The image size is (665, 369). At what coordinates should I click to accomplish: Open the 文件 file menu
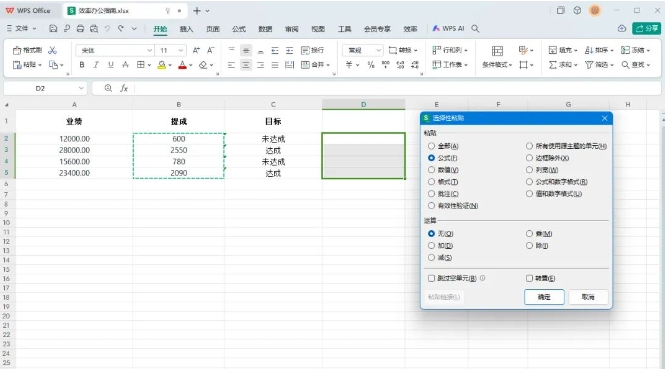click(21, 28)
